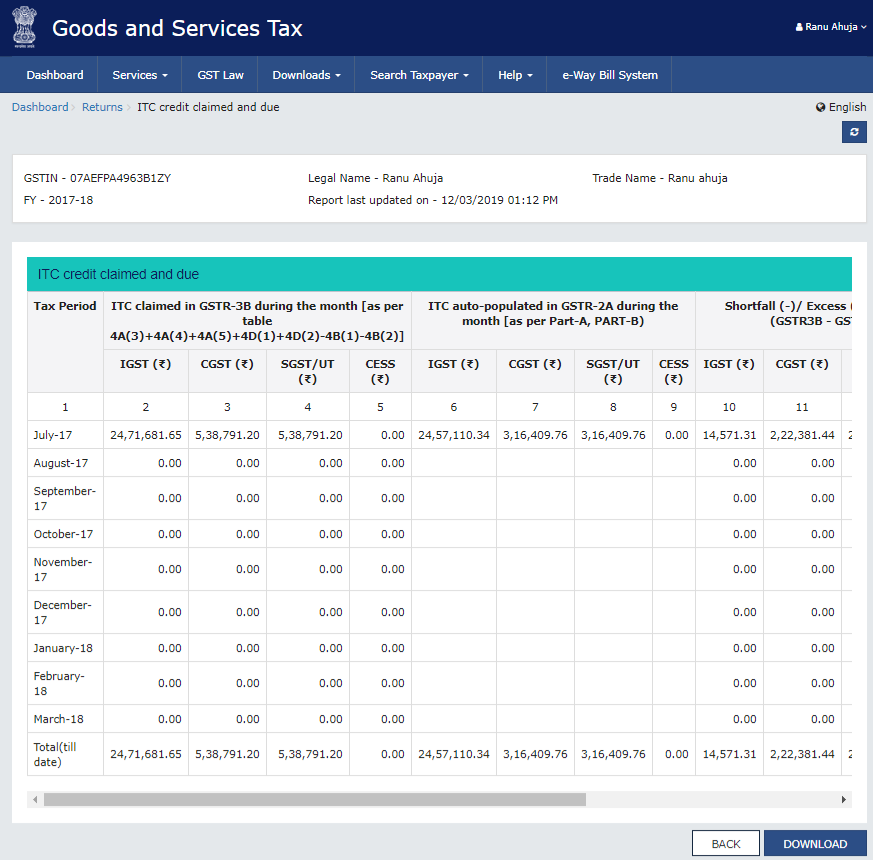The width and height of the screenshot is (873, 860).
Task: Expand the Services menu
Action: (139, 75)
